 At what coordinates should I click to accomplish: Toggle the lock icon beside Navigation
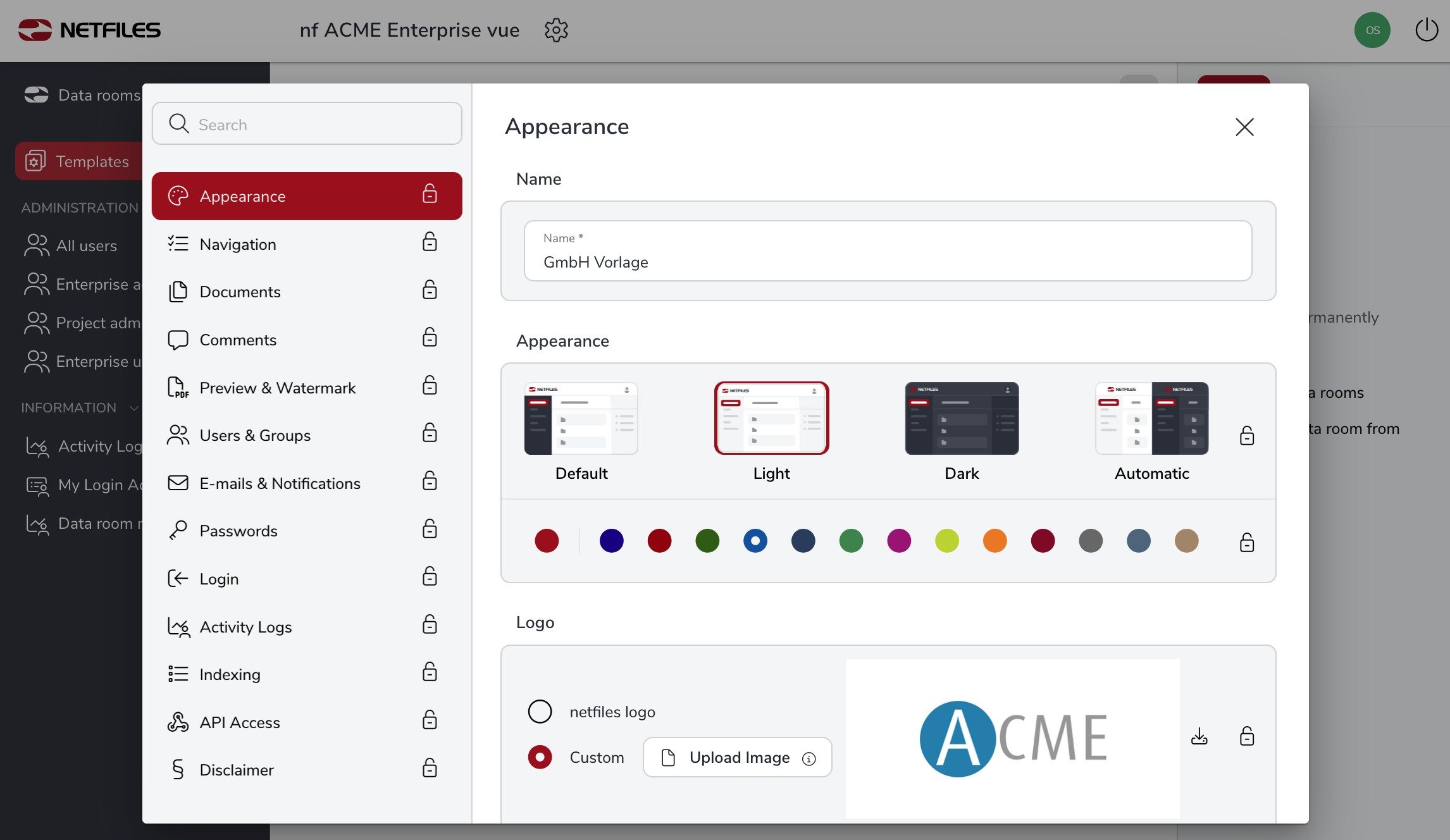(x=430, y=242)
